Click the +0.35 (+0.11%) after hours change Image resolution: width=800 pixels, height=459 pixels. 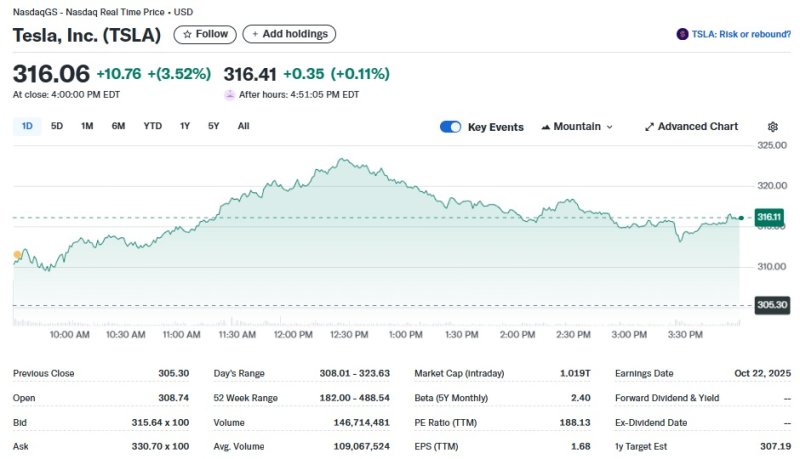[336, 74]
